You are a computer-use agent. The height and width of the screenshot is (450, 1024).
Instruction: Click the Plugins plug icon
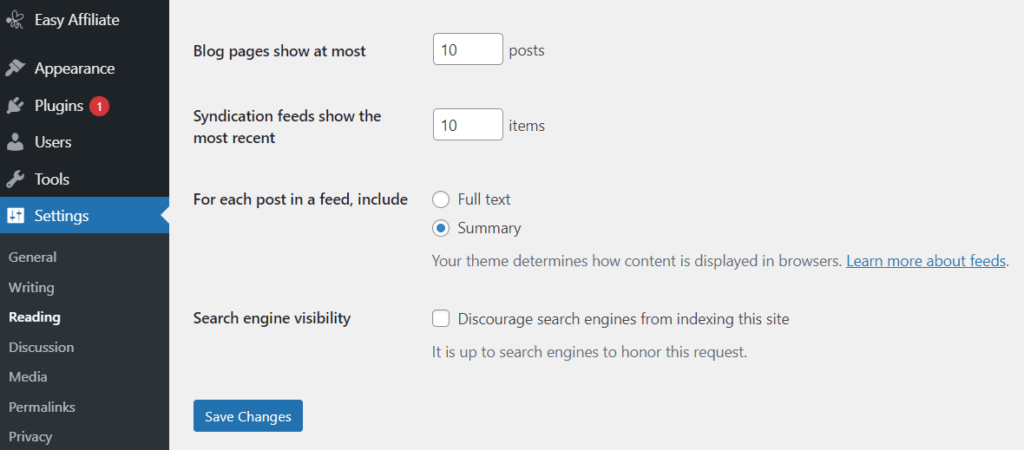click(14, 106)
